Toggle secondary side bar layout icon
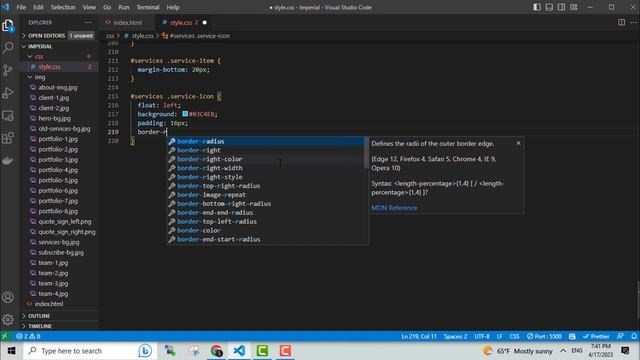Image resolution: width=640 pixels, height=360 pixels. pos(562,7)
